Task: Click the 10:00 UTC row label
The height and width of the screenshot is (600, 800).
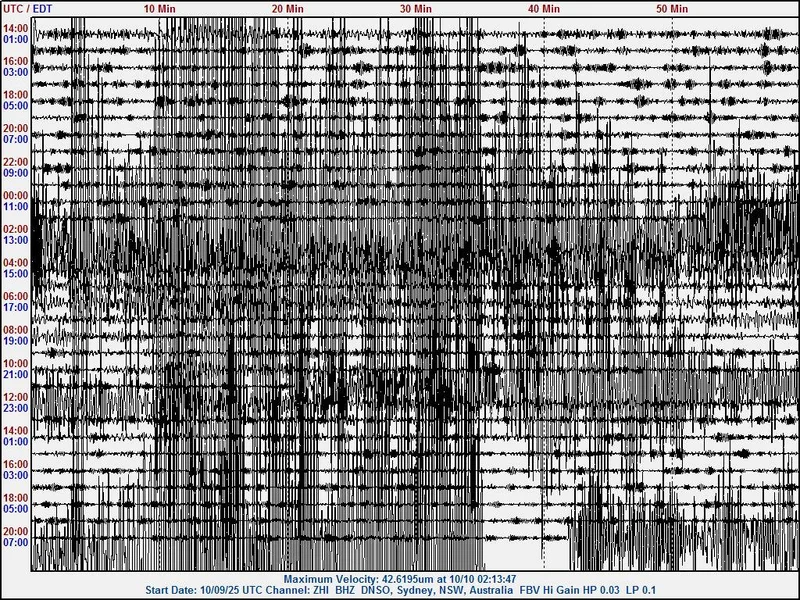Action: (16, 364)
